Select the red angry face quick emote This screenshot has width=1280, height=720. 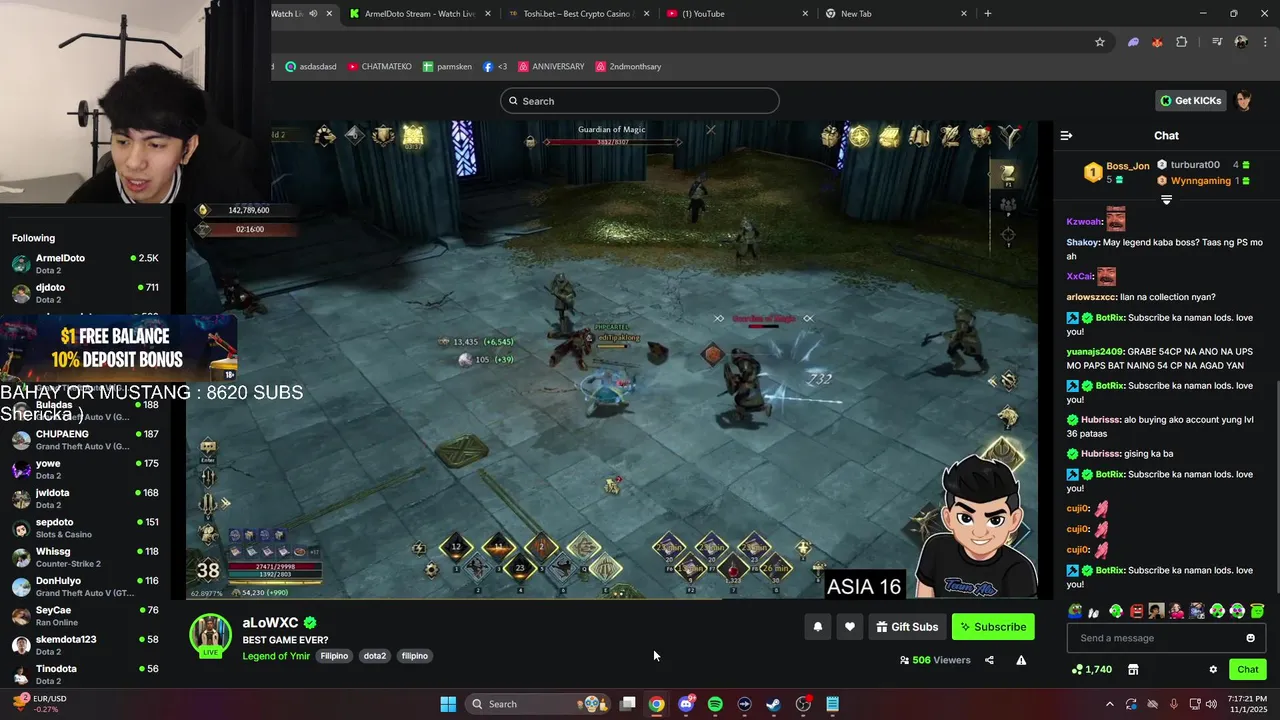(1136, 611)
